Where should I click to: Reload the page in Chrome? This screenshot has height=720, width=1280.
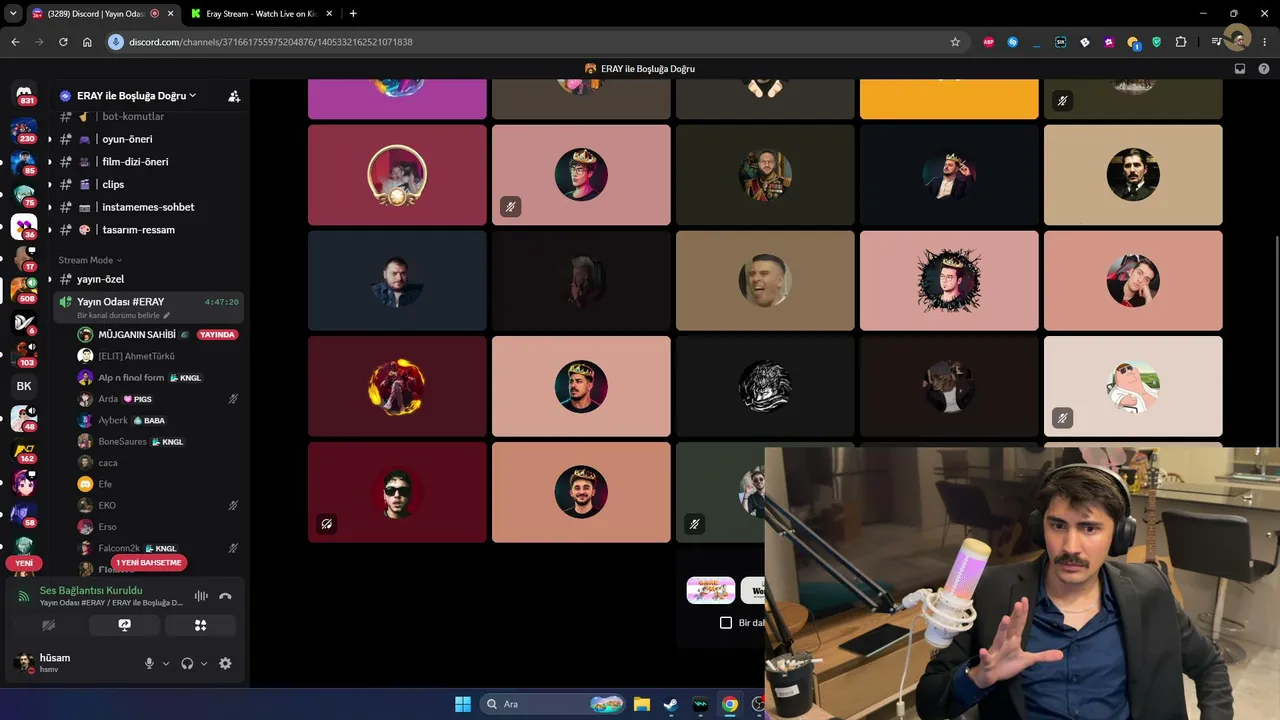tap(63, 42)
